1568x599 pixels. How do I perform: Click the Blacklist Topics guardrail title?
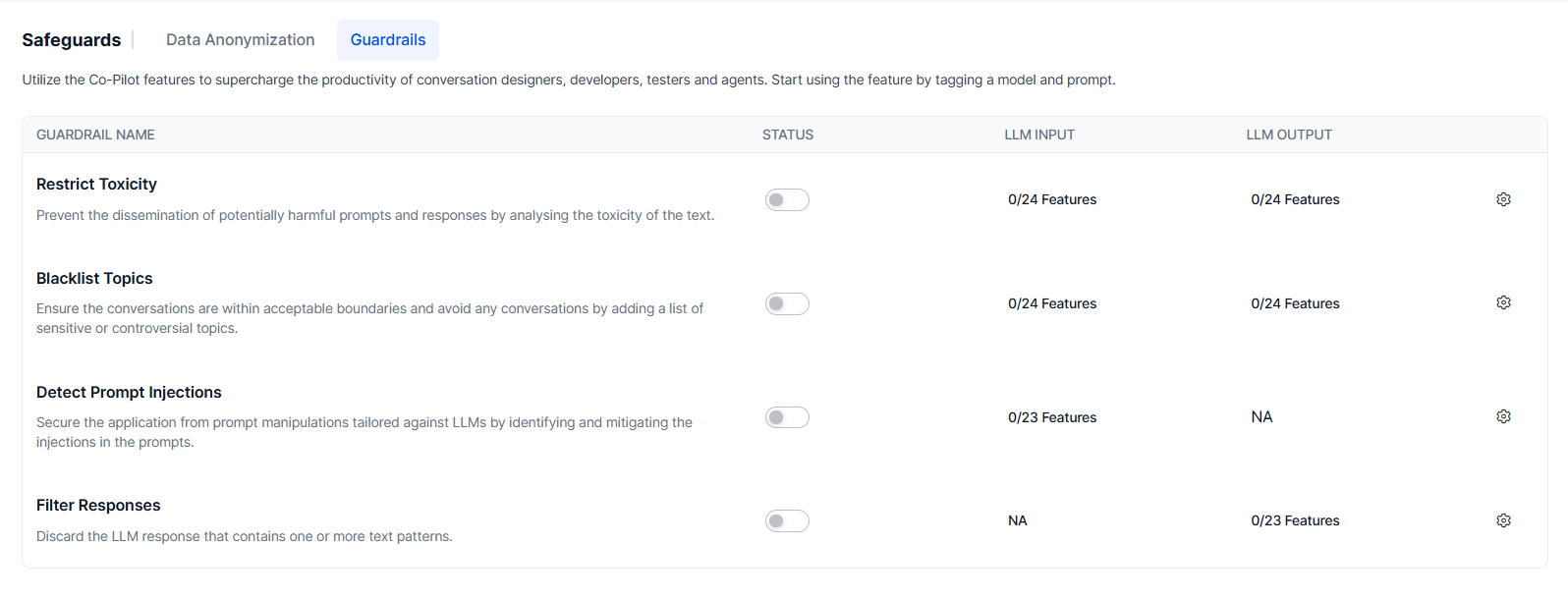click(x=94, y=279)
